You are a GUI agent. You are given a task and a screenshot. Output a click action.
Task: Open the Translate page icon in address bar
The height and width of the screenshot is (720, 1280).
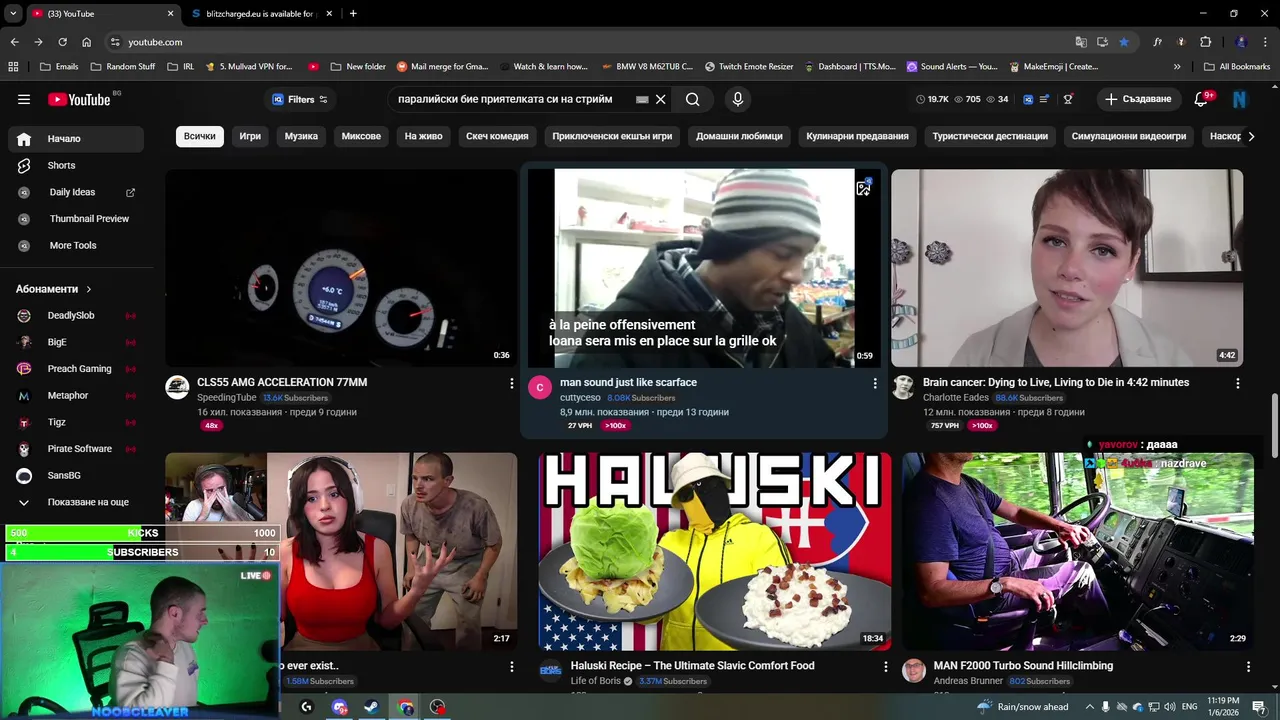click(1081, 42)
